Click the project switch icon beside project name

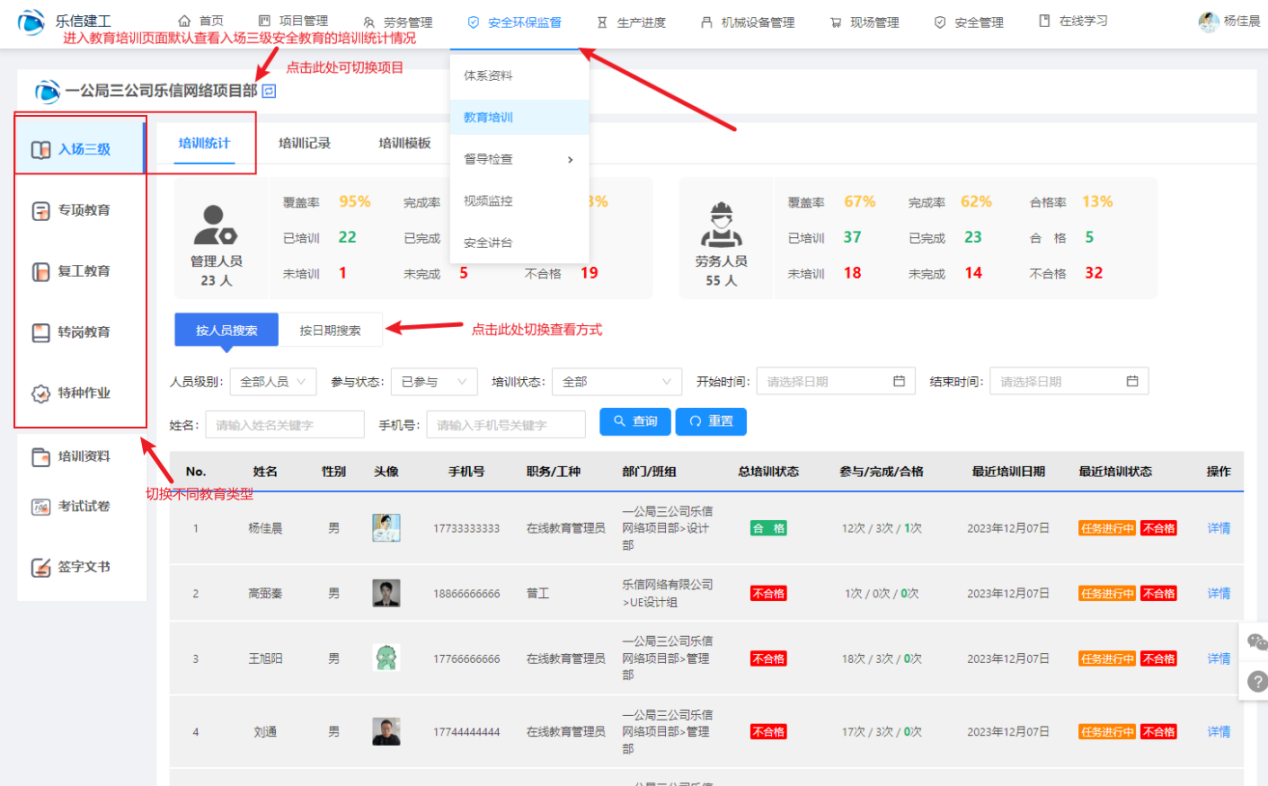(269, 91)
